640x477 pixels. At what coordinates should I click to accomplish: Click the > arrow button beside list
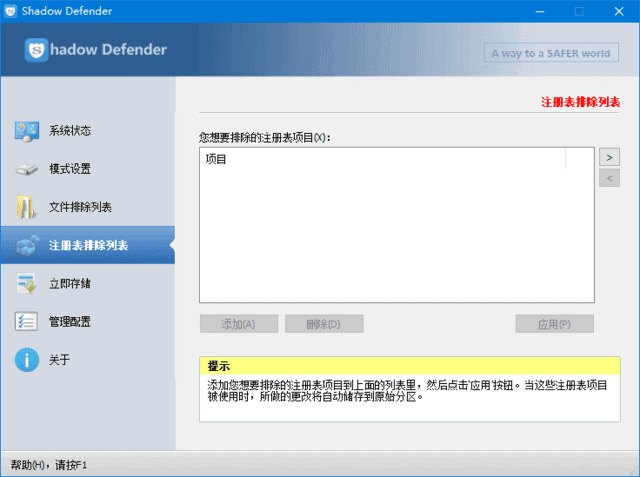coord(608,157)
